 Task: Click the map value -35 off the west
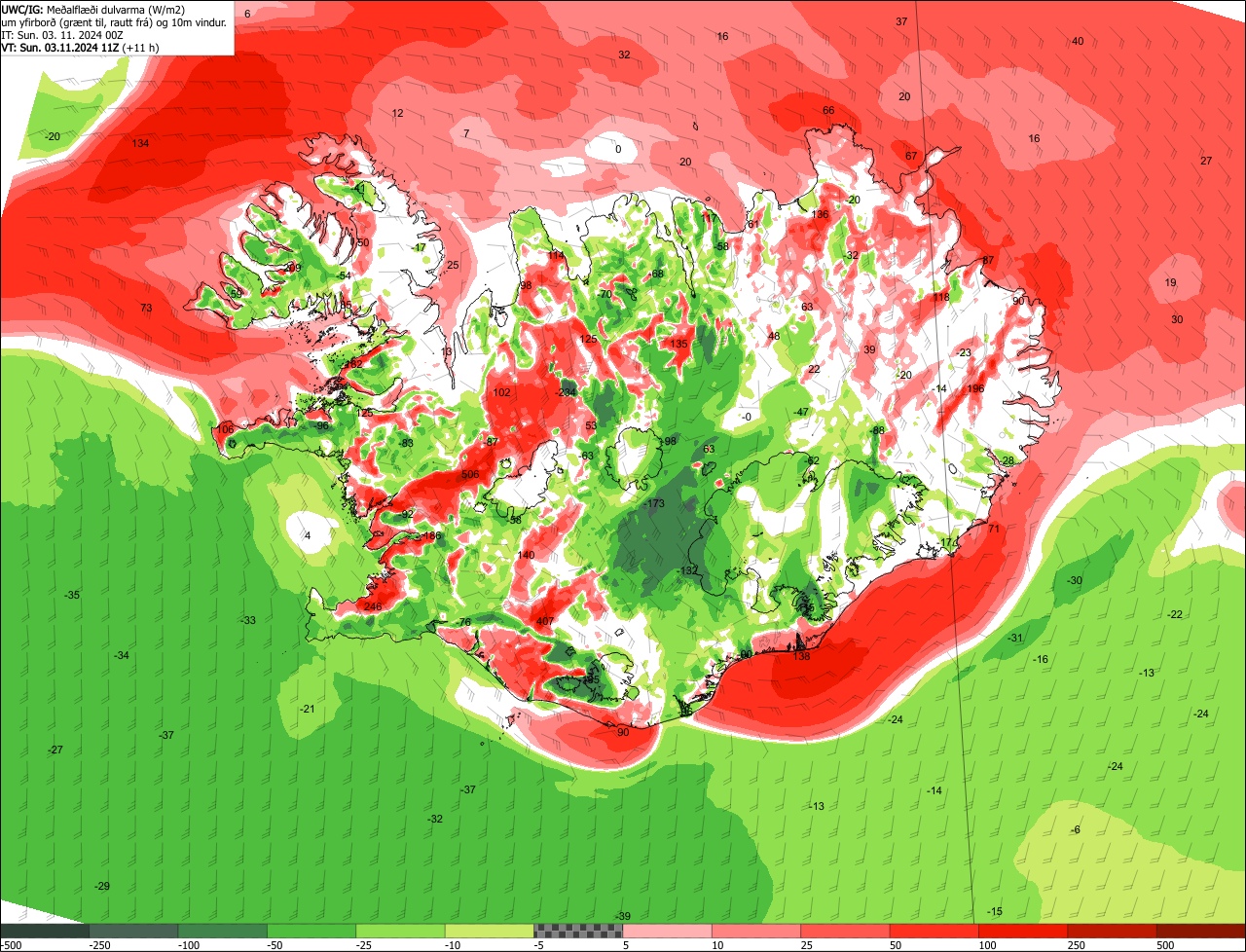click(72, 595)
